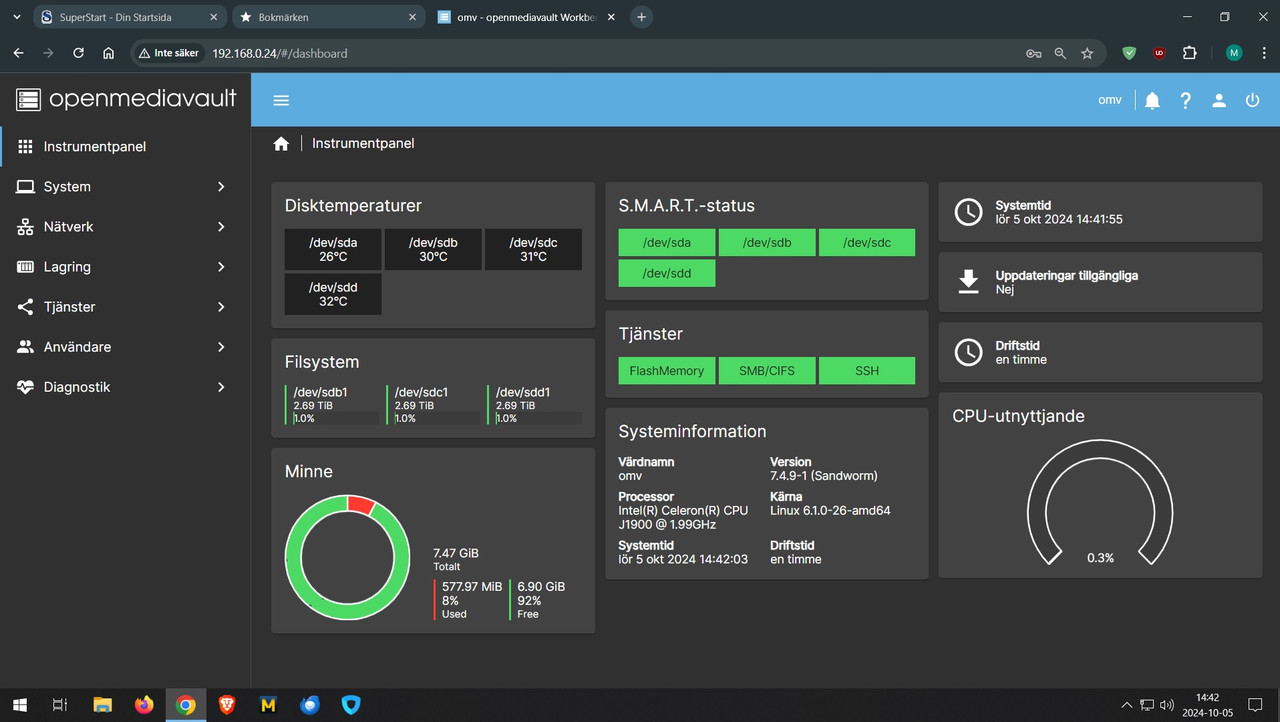1280x722 pixels.
Task: Click the Instrumentpanel grid icon
Action: [x=26, y=146]
